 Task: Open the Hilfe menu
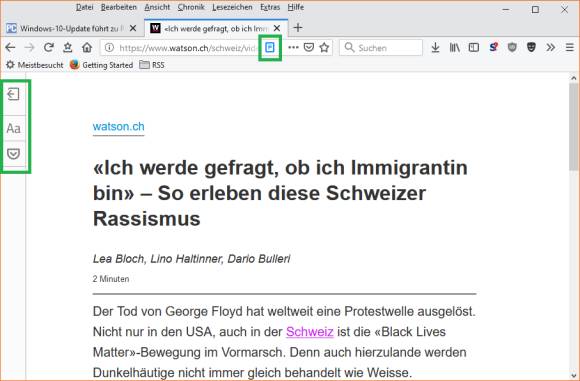296,7
